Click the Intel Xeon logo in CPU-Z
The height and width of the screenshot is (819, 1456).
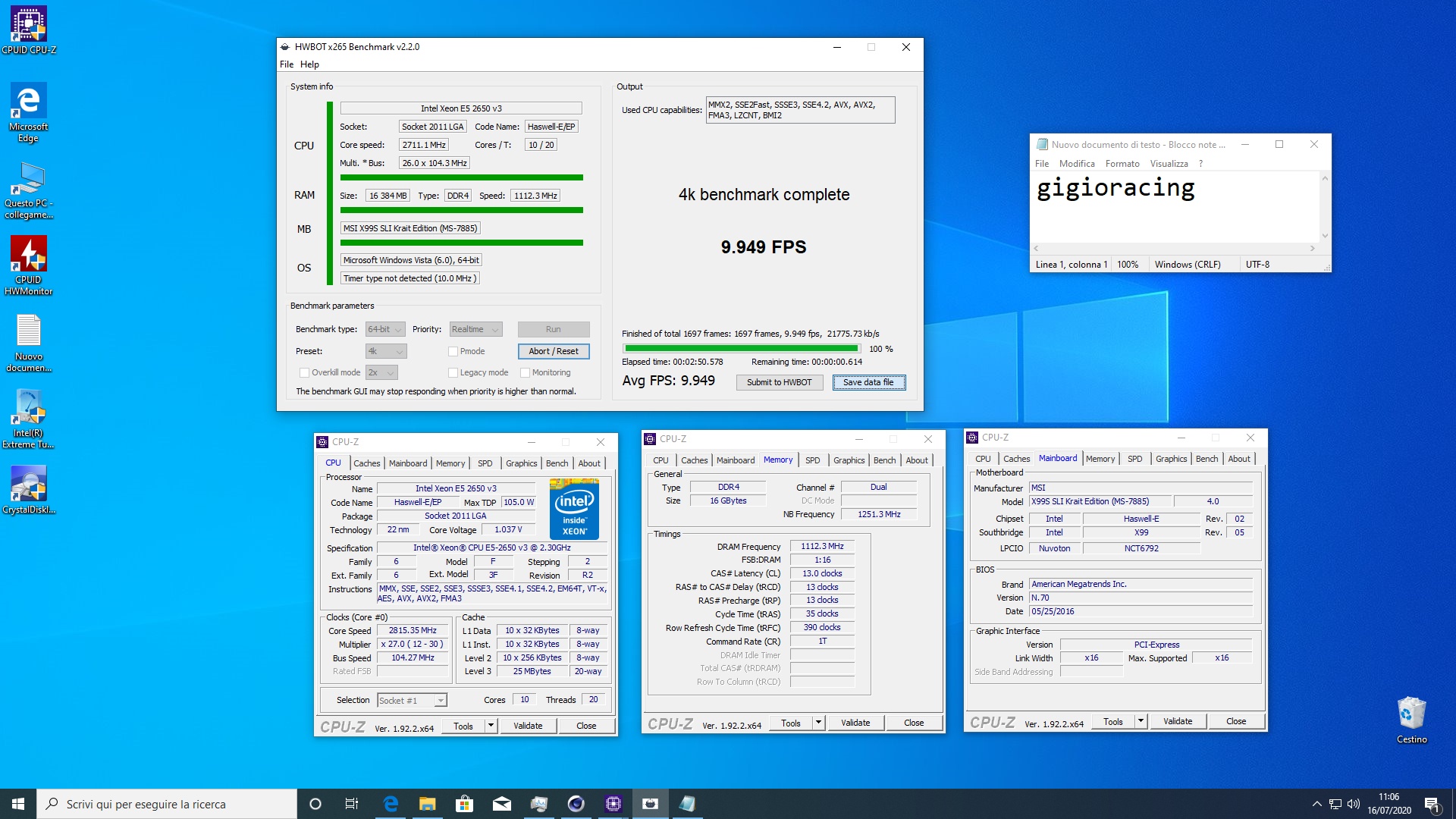pos(574,509)
